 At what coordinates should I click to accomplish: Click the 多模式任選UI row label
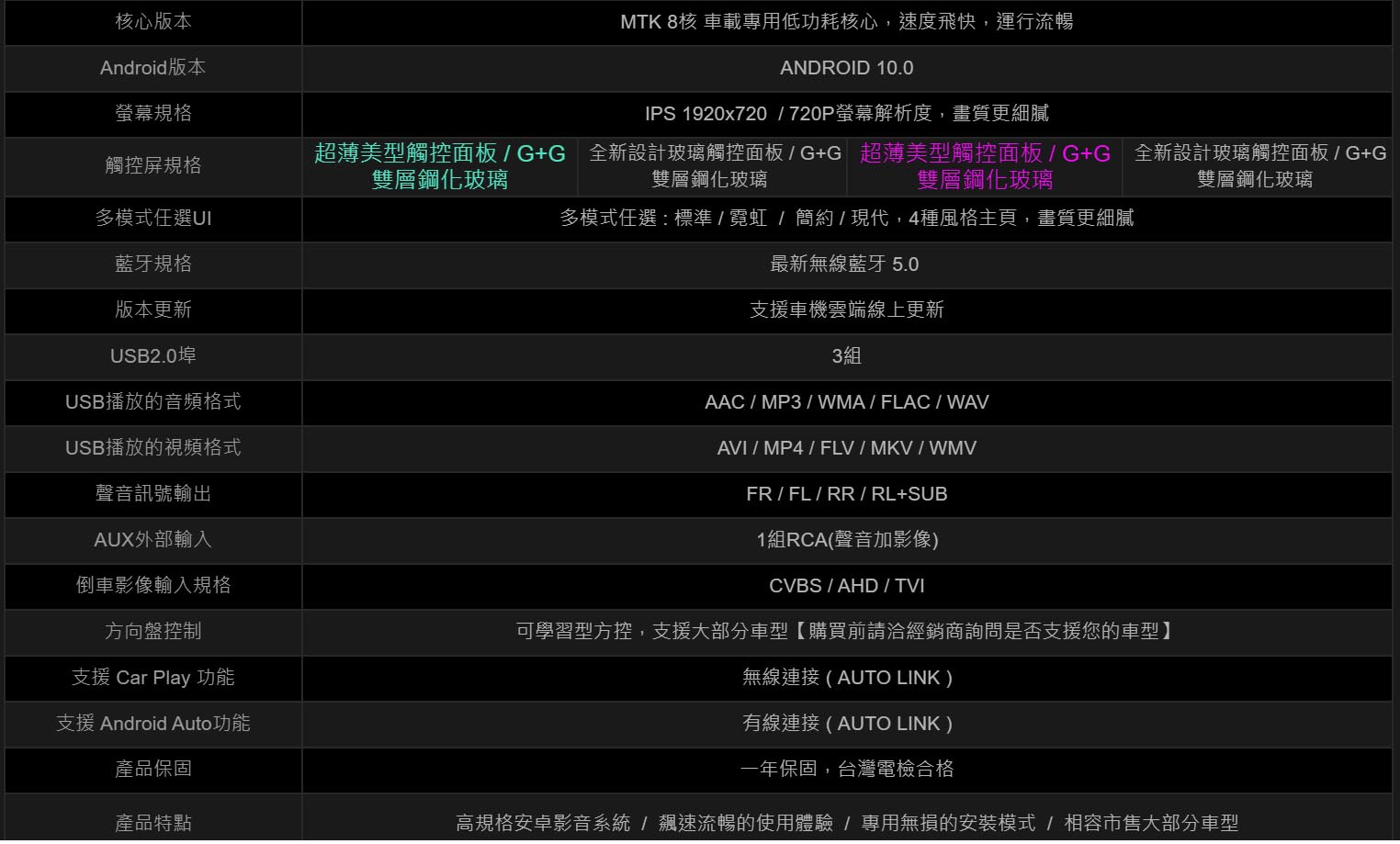coord(152,219)
